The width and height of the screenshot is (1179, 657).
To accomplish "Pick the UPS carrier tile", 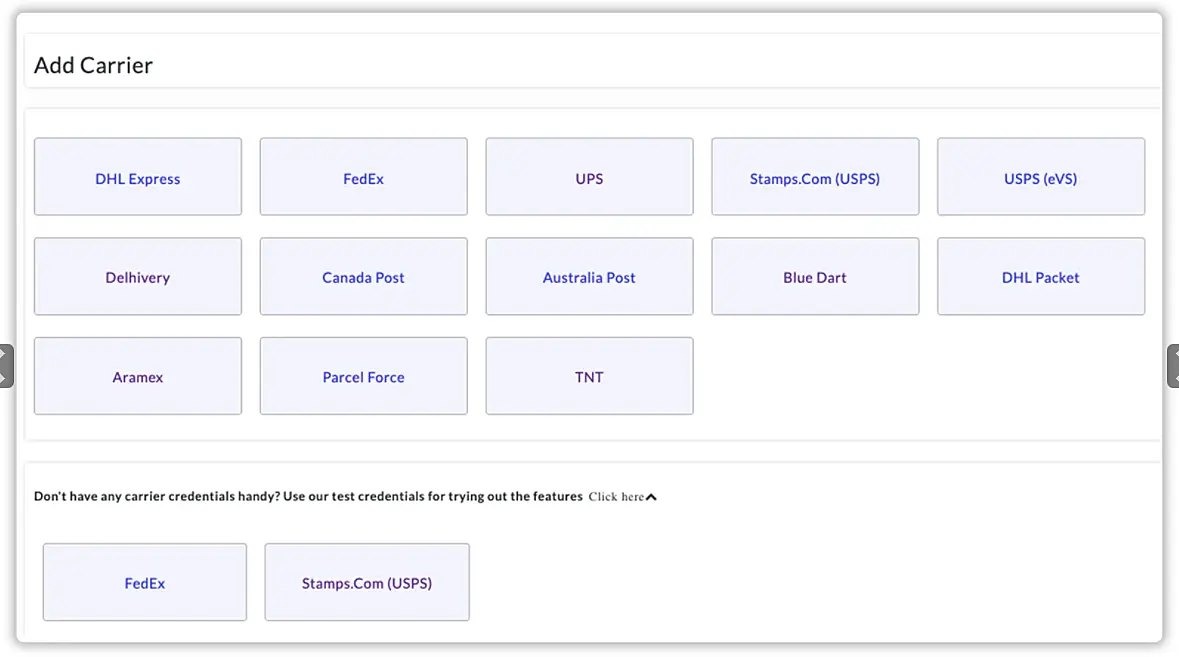I will coord(589,178).
